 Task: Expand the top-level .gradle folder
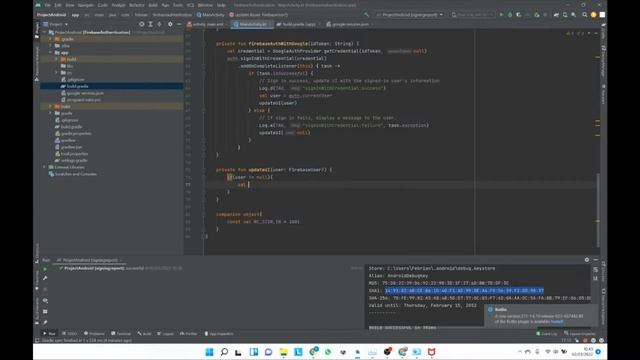click(x=50, y=39)
